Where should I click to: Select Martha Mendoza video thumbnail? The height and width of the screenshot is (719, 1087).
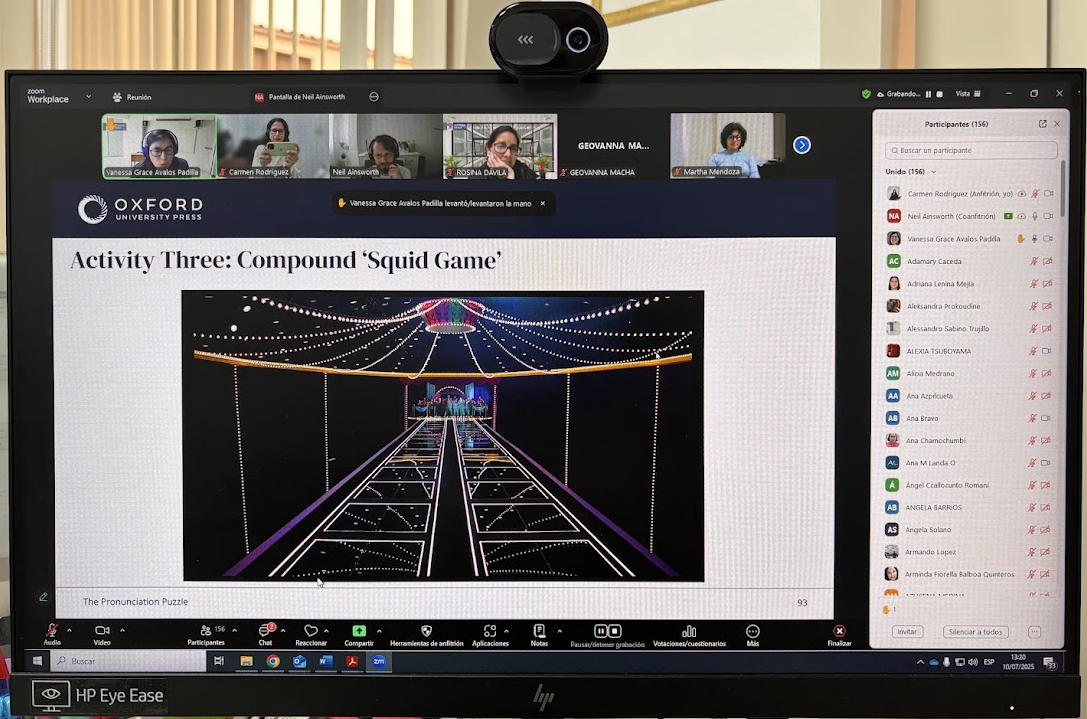727,146
